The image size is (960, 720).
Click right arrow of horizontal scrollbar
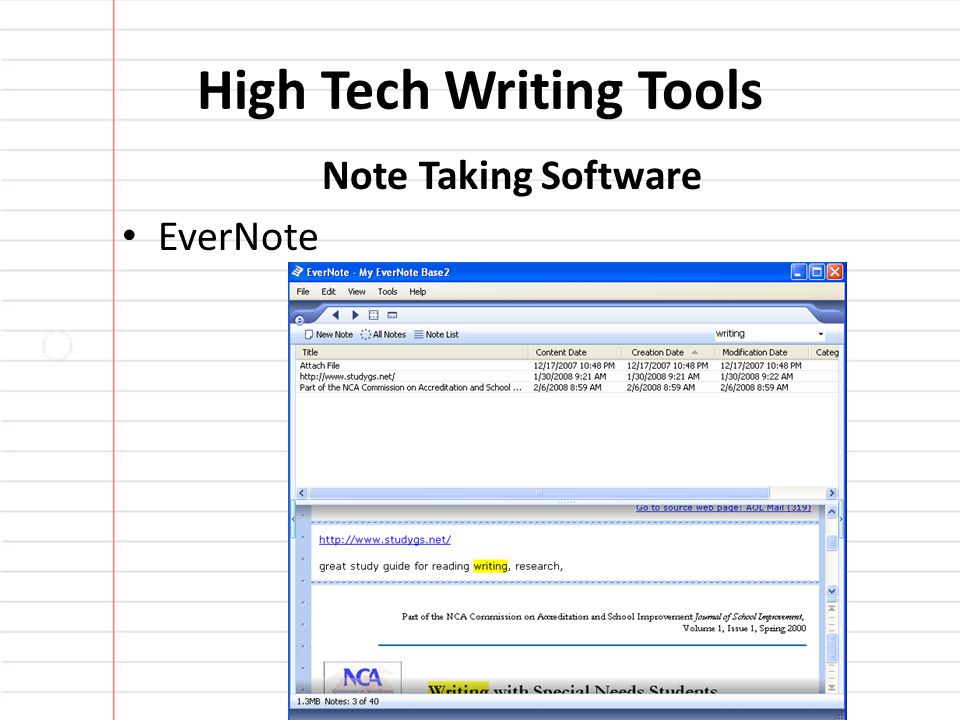click(x=831, y=493)
